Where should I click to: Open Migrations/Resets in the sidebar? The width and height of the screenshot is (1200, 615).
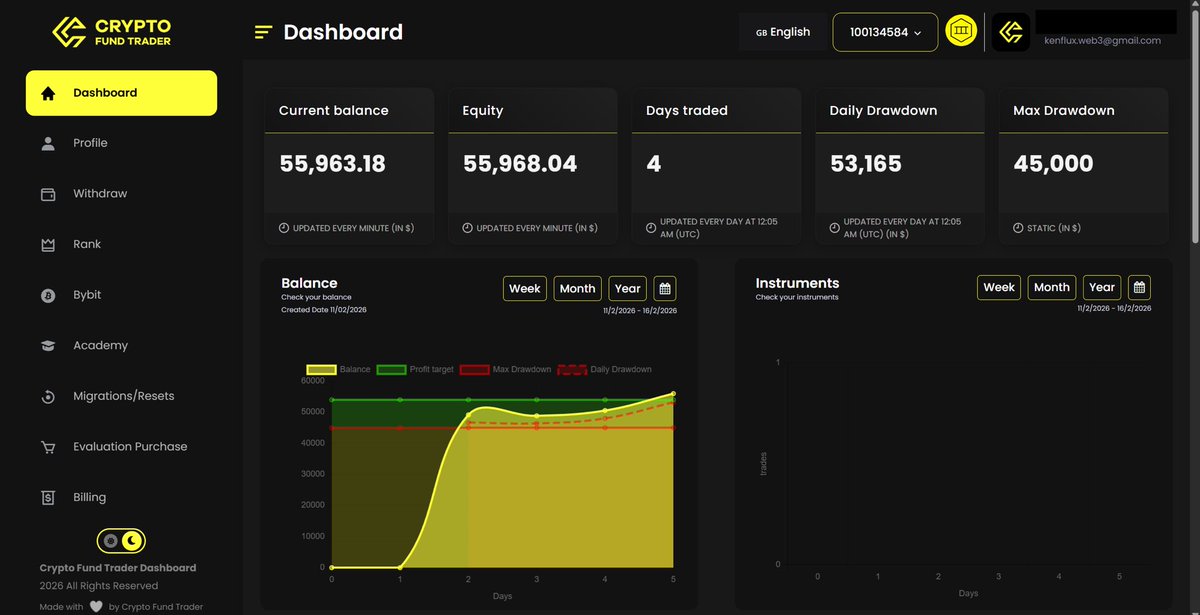click(x=121, y=396)
